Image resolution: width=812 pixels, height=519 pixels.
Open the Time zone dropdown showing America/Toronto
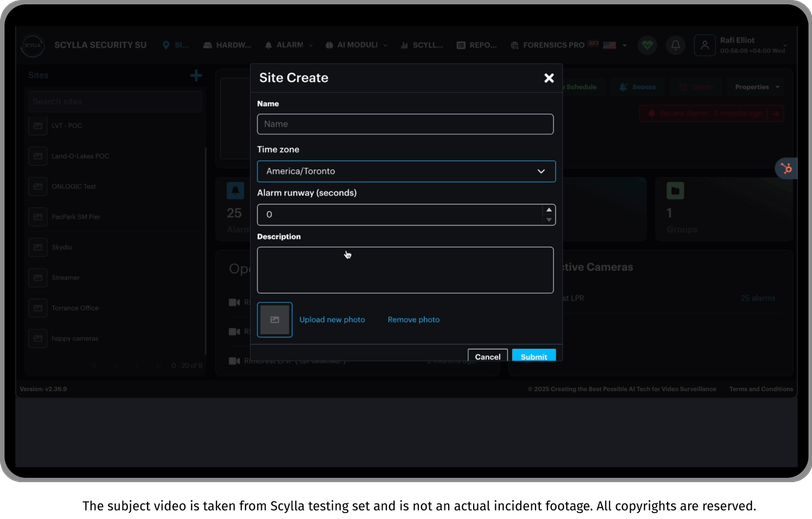406,171
